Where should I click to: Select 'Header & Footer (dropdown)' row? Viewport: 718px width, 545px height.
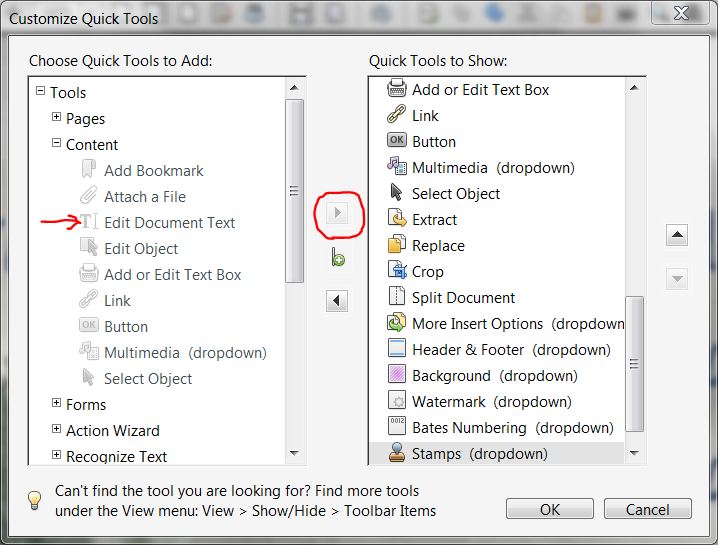pos(496,349)
